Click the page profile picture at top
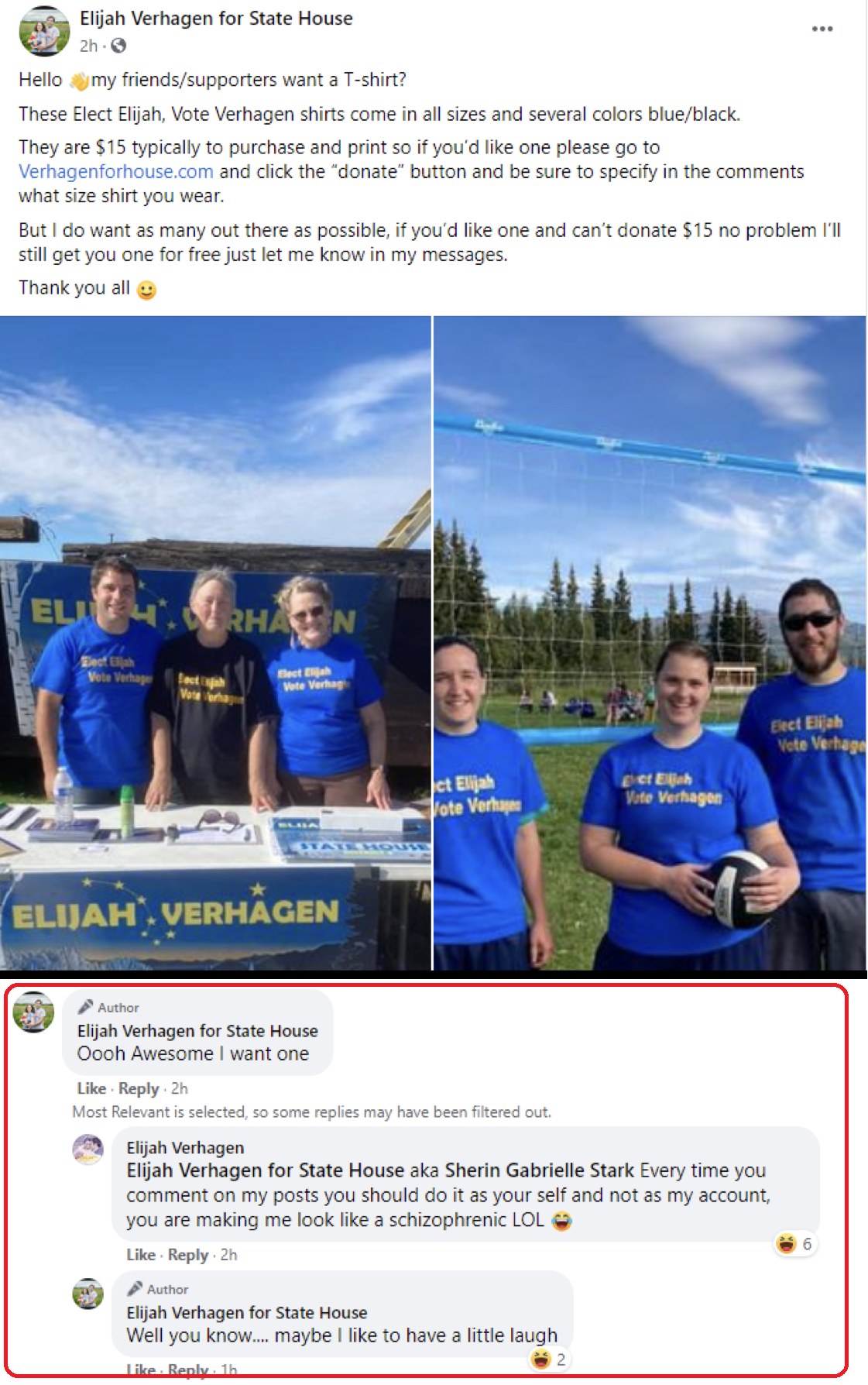 pyautogui.click(x=44, y=32)
